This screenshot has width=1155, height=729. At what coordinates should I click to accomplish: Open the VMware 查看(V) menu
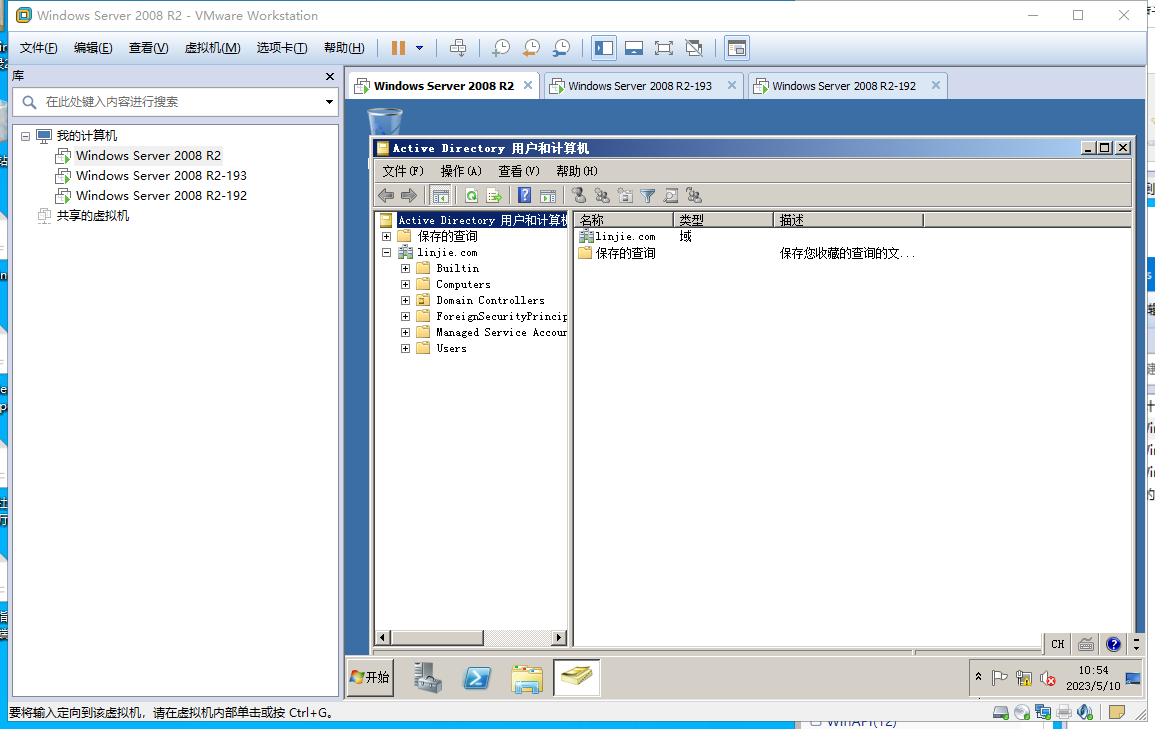(148, 48)
